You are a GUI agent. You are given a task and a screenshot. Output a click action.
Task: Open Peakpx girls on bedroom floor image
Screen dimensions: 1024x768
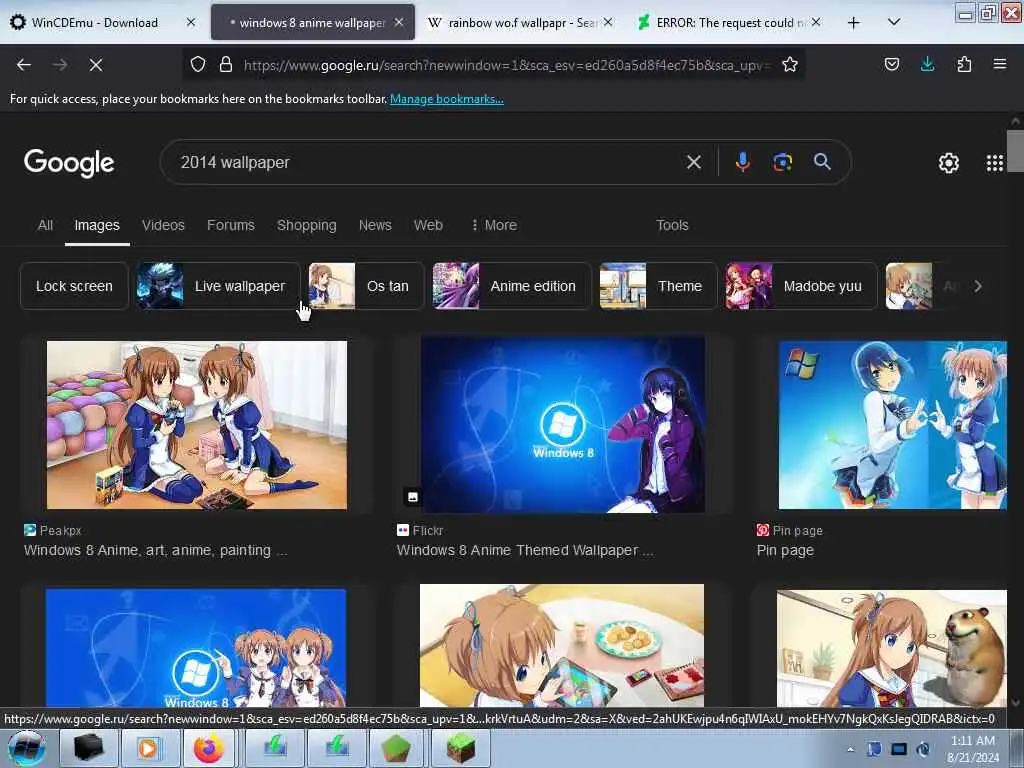[x=197, y=424]
